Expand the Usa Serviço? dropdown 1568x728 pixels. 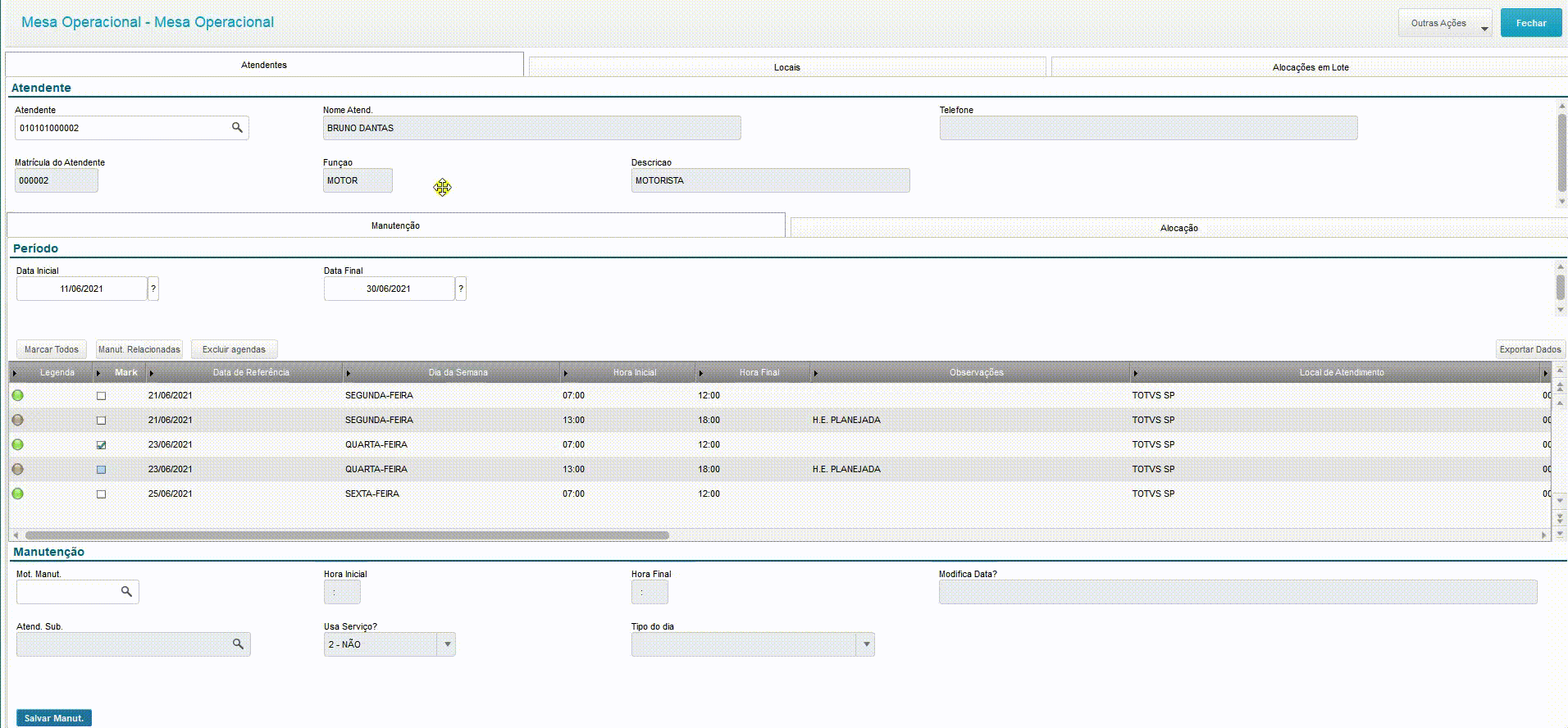[447, 644]
